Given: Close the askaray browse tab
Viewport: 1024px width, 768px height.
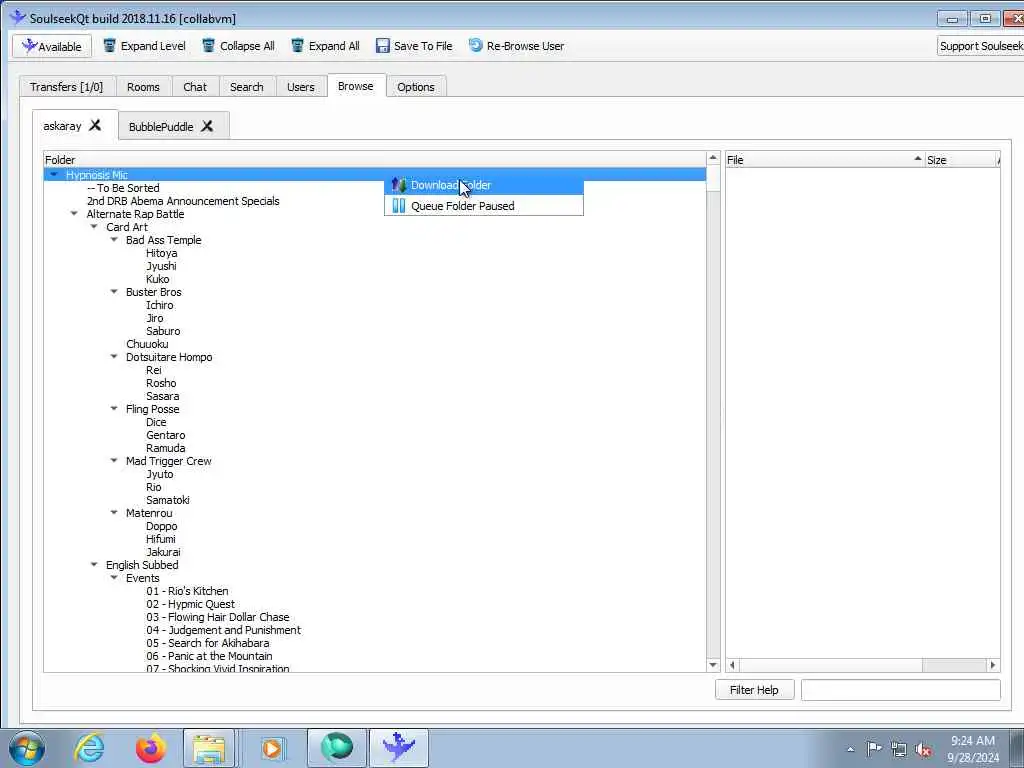Looking at the screenshot, I should coord(95,125).
